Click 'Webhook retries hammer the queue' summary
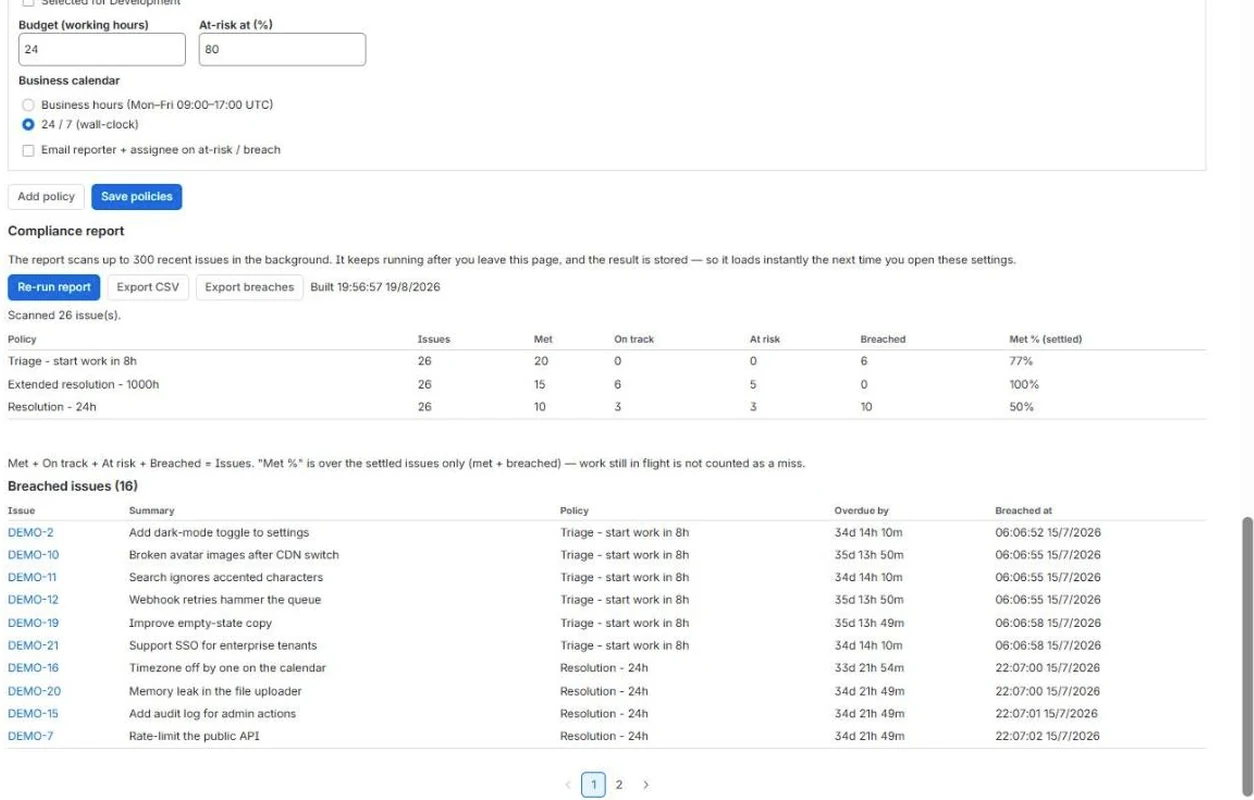The image size is (1254, 800). [x=225, y=600]
